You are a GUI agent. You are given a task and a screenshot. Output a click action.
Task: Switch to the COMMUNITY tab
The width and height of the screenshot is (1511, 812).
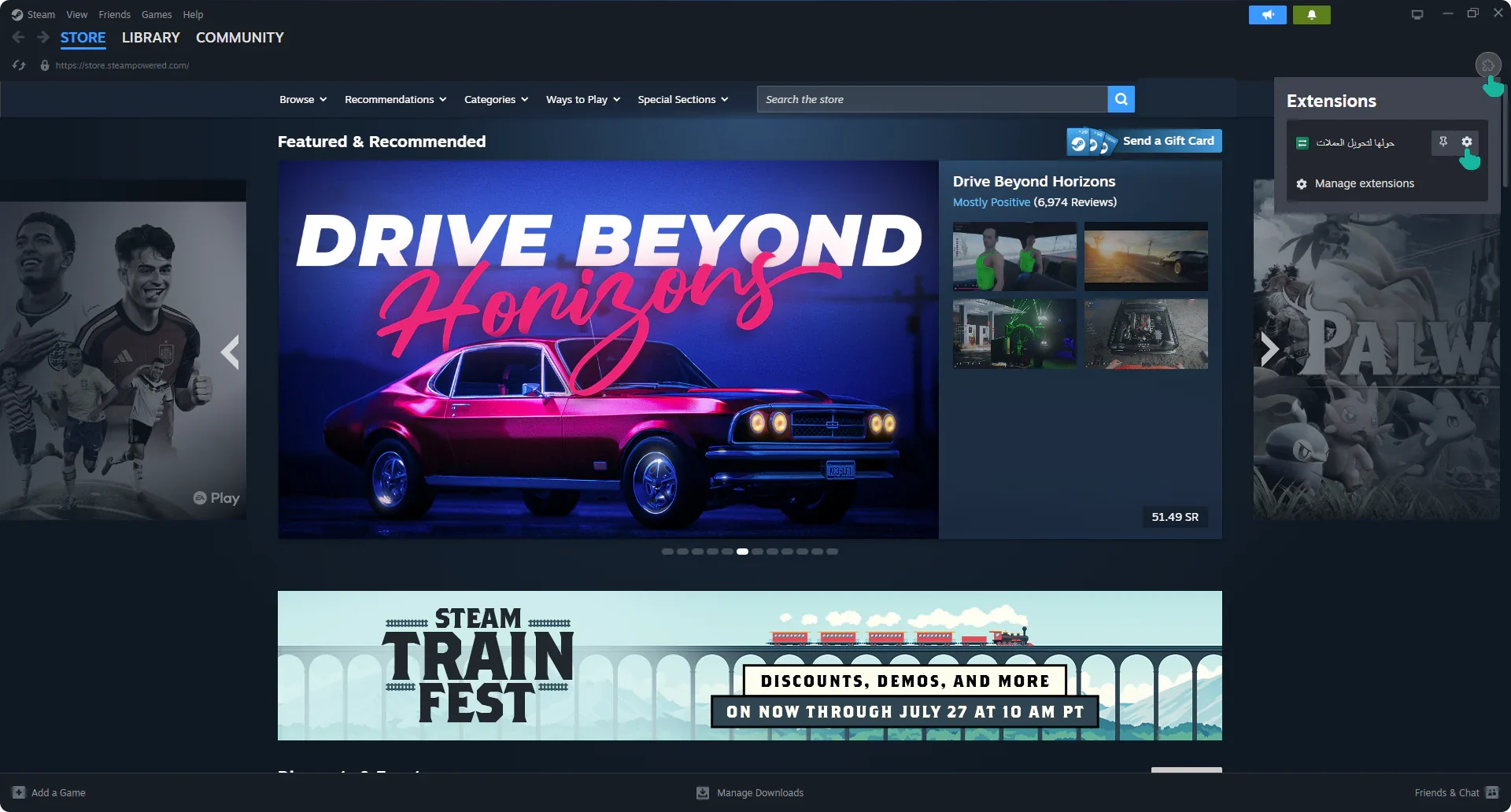point(240,38)
